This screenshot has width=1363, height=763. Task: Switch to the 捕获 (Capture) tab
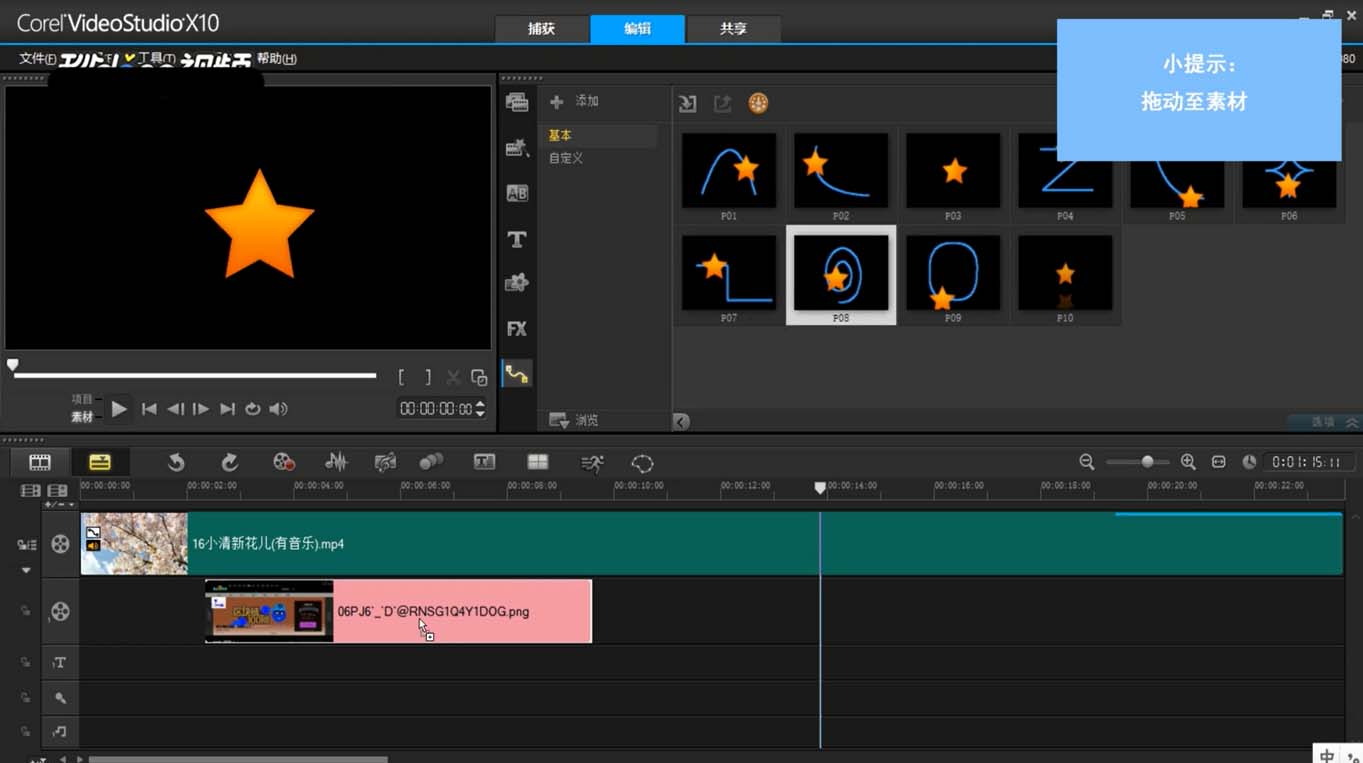pyautogui.click(x=541, y=29)
